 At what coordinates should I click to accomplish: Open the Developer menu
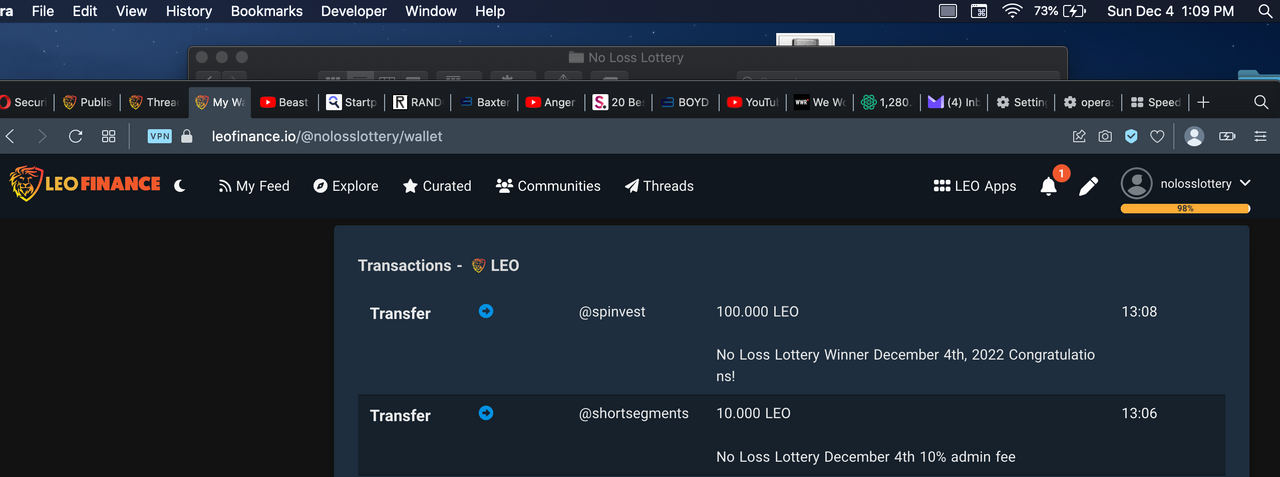point(353,11)
